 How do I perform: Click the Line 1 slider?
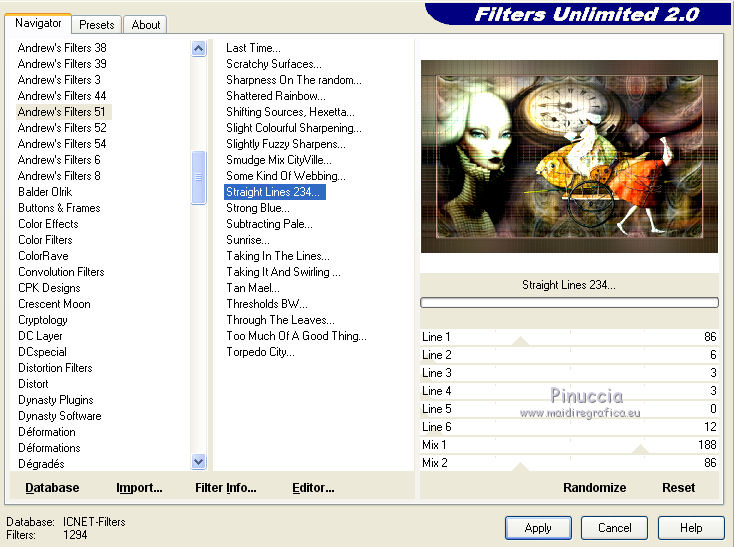[569, 337]
